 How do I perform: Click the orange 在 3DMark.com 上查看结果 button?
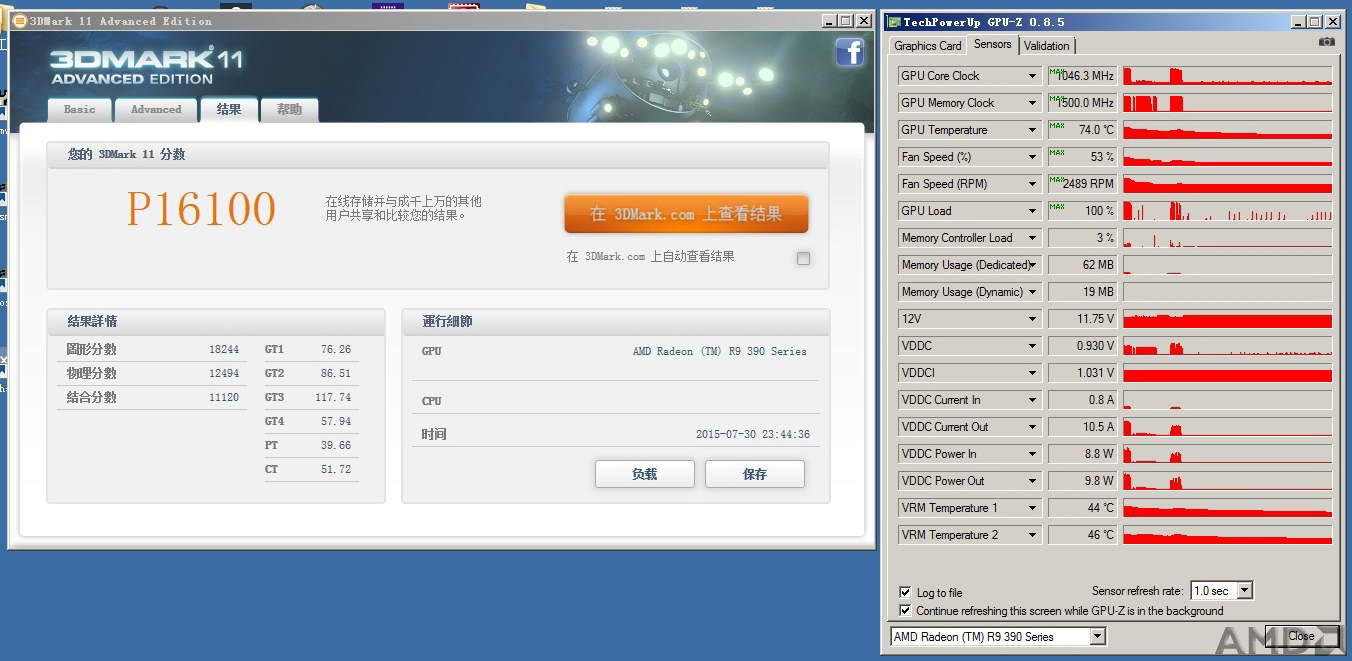(x=686, y=214)
